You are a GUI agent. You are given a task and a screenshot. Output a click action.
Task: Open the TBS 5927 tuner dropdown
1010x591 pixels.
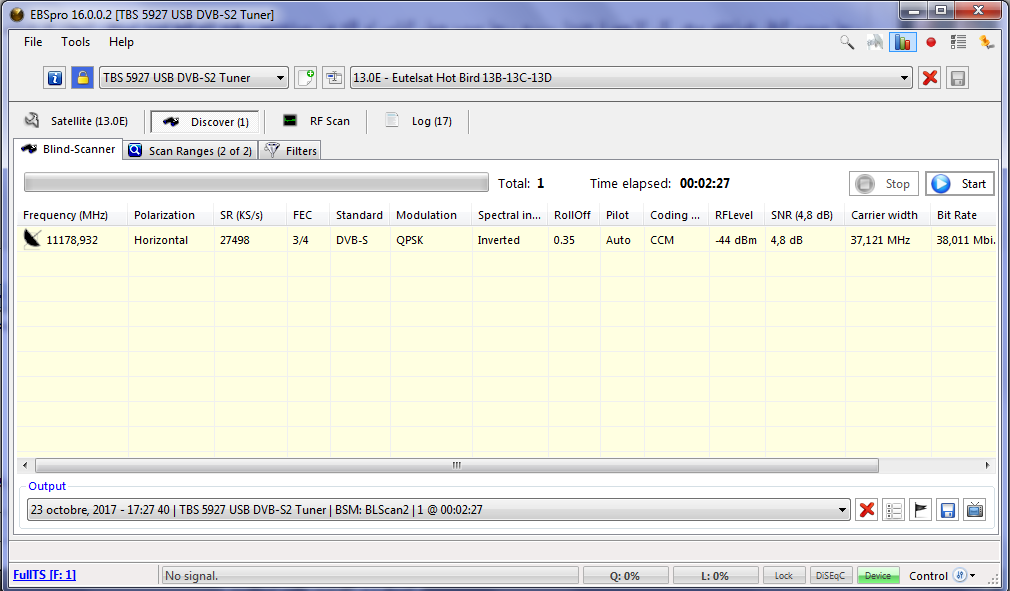(194, 78)
